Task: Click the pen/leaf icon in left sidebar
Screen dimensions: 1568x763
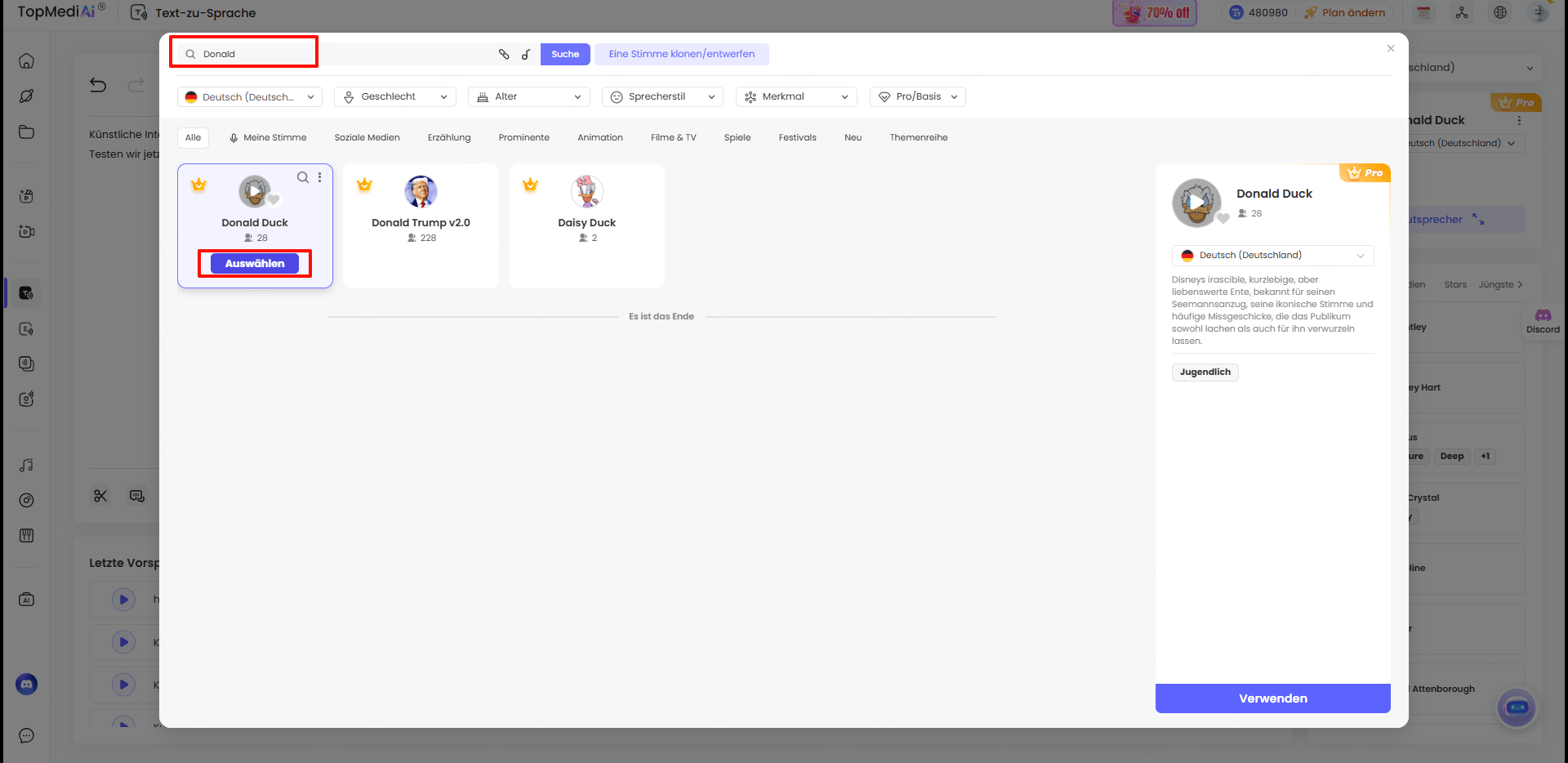Action: [x=26, y=96]
